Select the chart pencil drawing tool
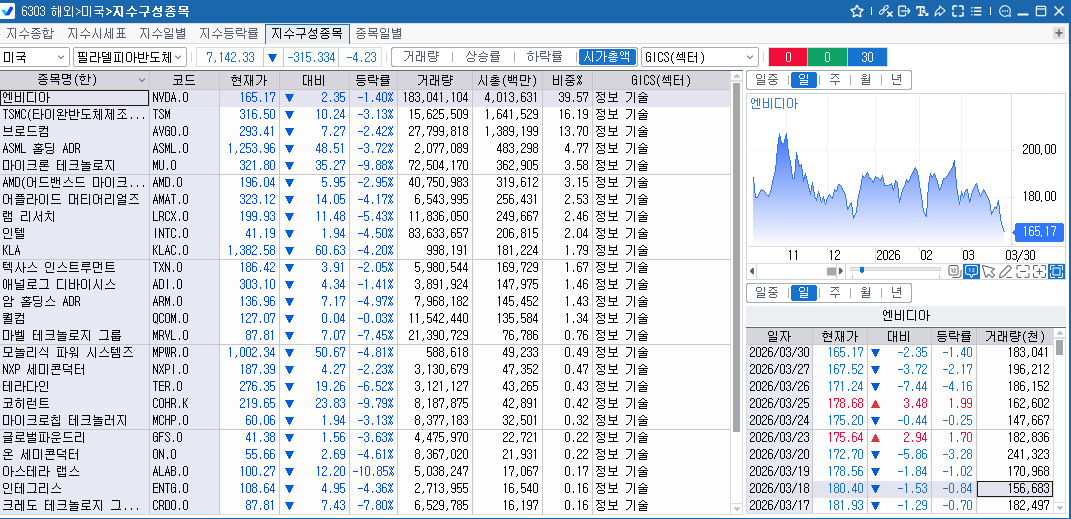Image resolution: width=1071 pixels, height=519 pixels. click(x=1005, y=272)
